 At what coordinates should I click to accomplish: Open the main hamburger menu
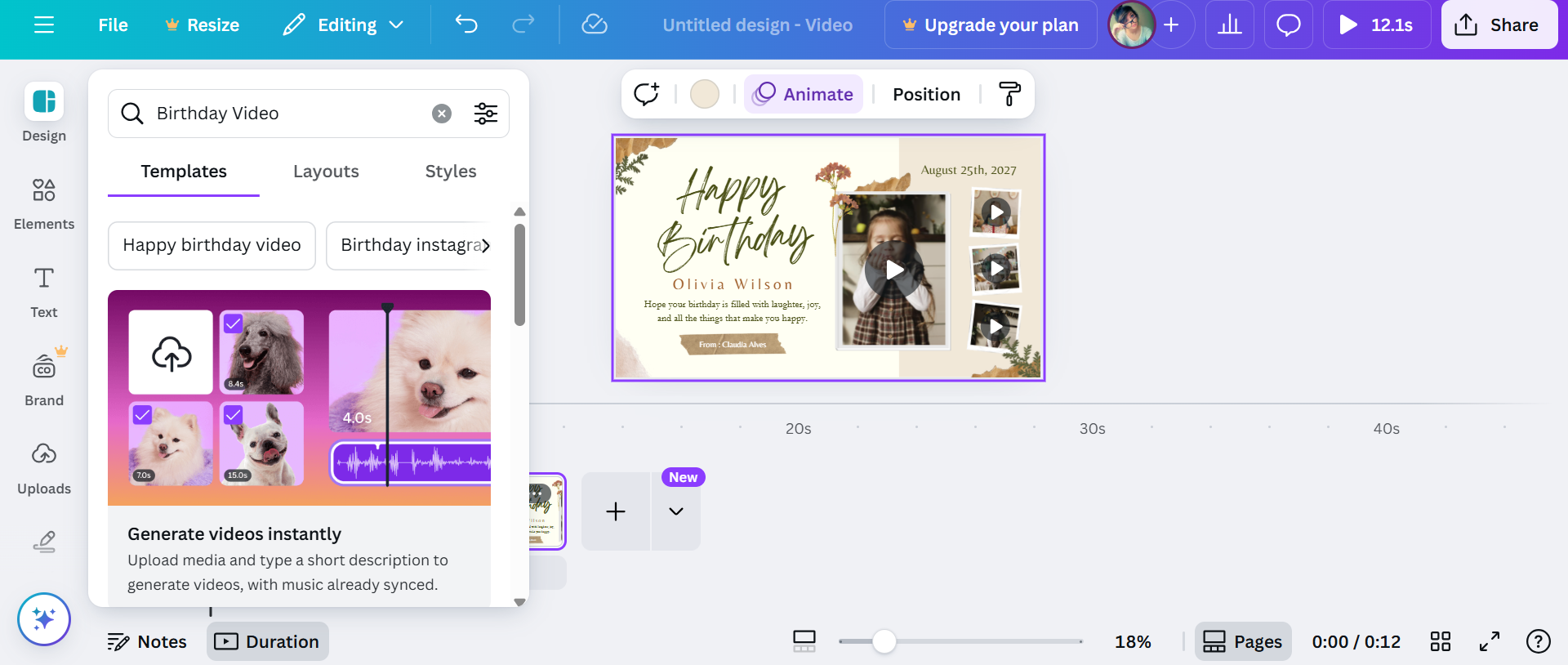[44, 25]
